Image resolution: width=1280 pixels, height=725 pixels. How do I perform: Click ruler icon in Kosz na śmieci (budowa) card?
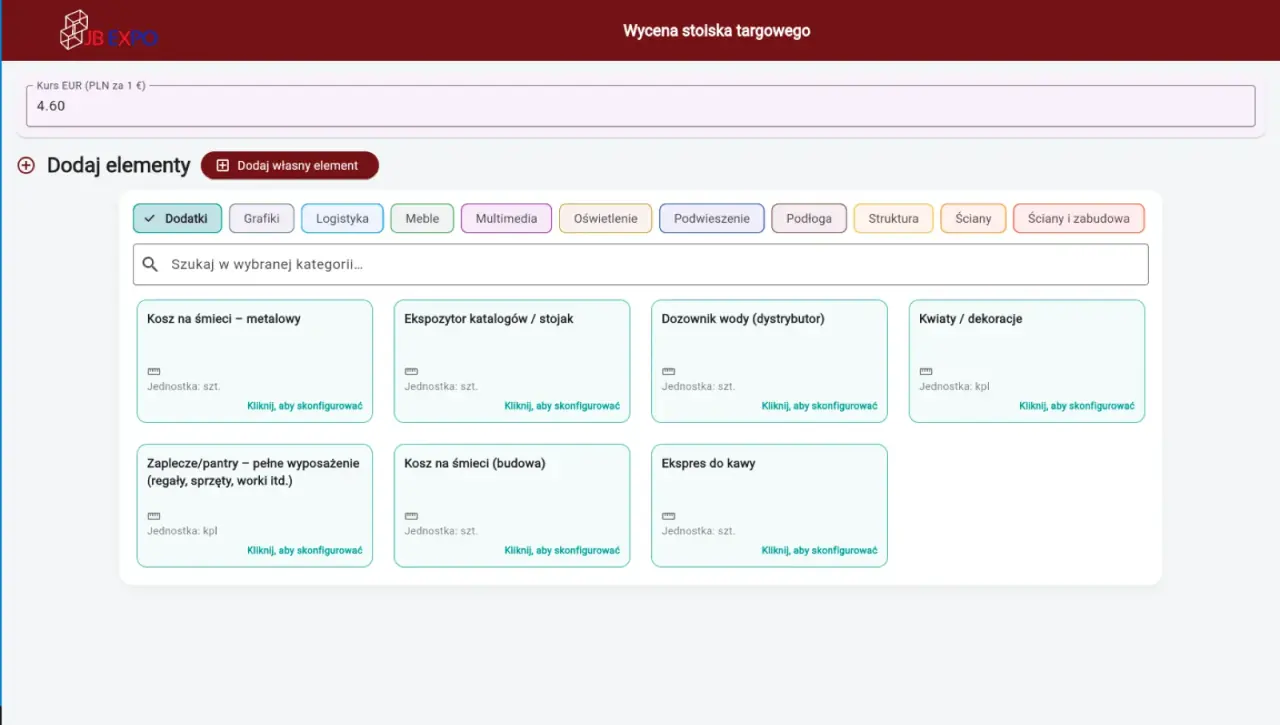coord(411,516)
